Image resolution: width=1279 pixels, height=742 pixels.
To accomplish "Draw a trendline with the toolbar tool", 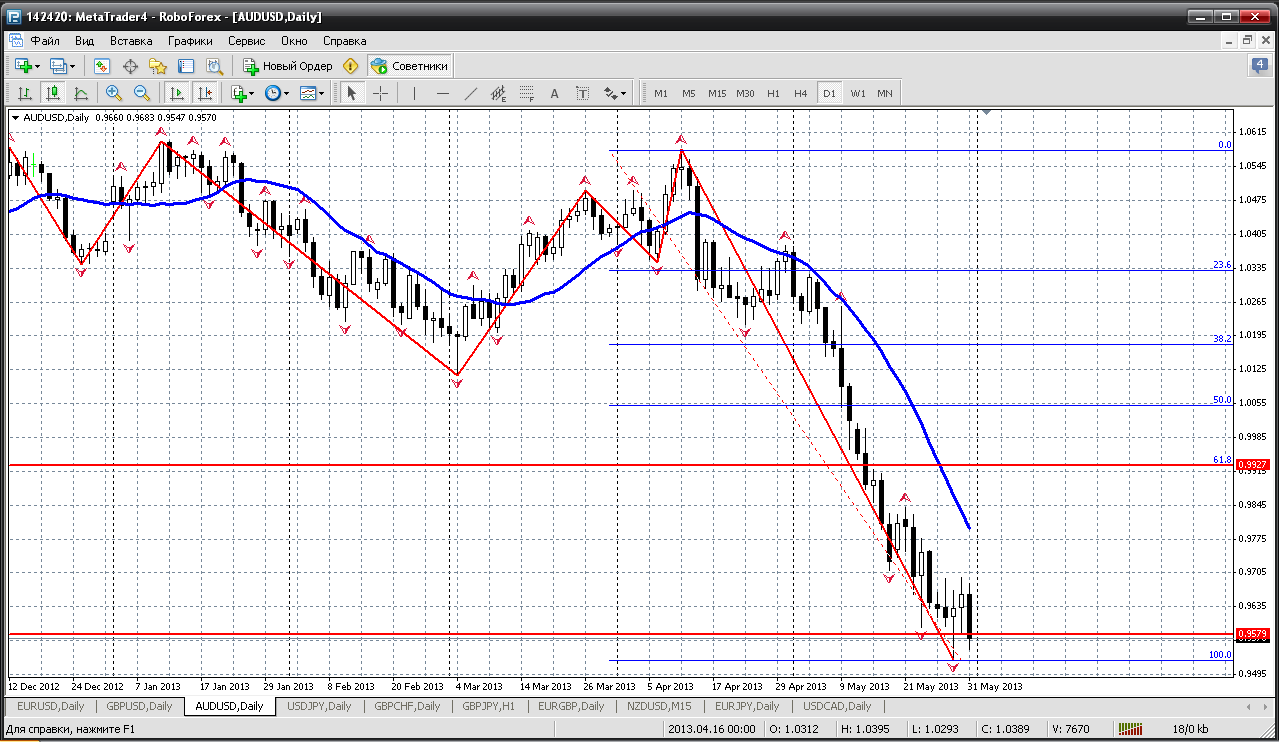I will 471,93.
